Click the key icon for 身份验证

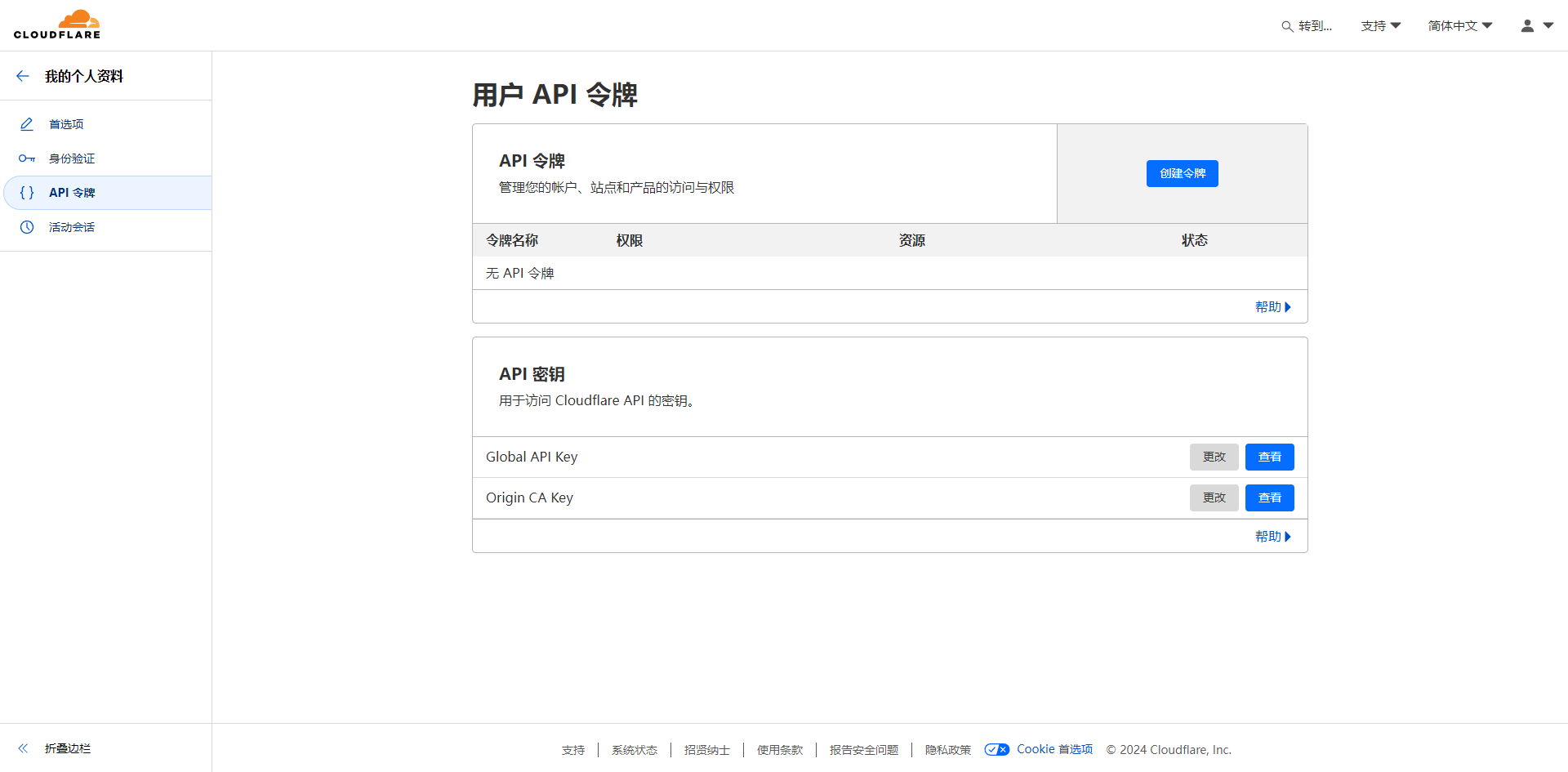27,158
